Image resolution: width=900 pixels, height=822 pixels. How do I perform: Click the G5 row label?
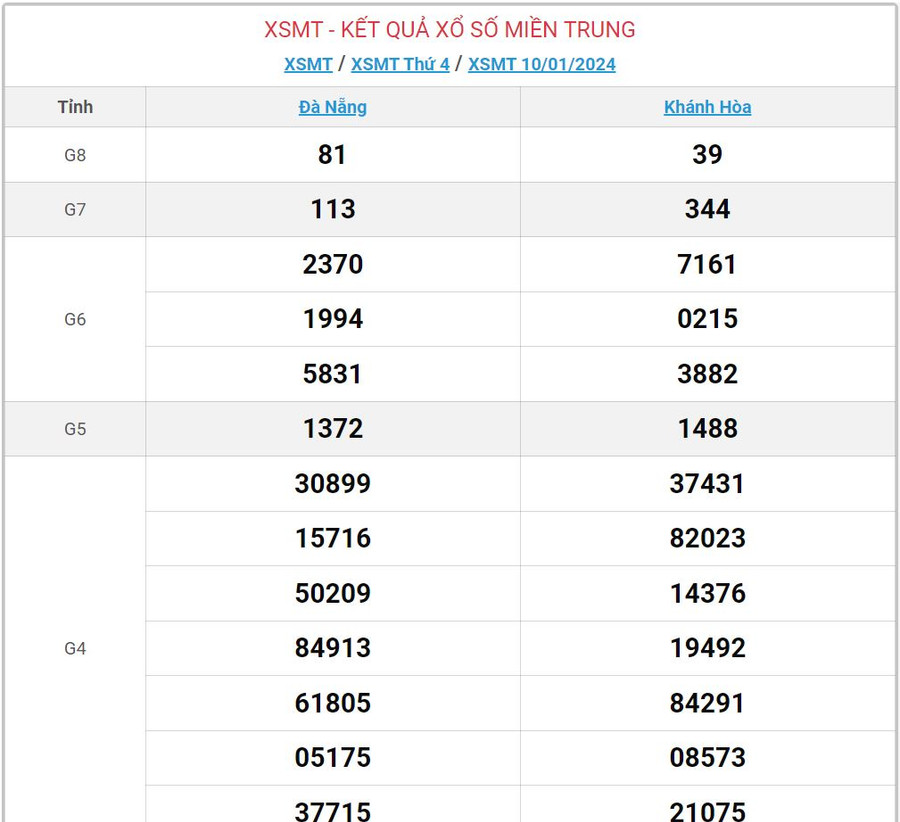pyautogui.click(x=75, y=429)
